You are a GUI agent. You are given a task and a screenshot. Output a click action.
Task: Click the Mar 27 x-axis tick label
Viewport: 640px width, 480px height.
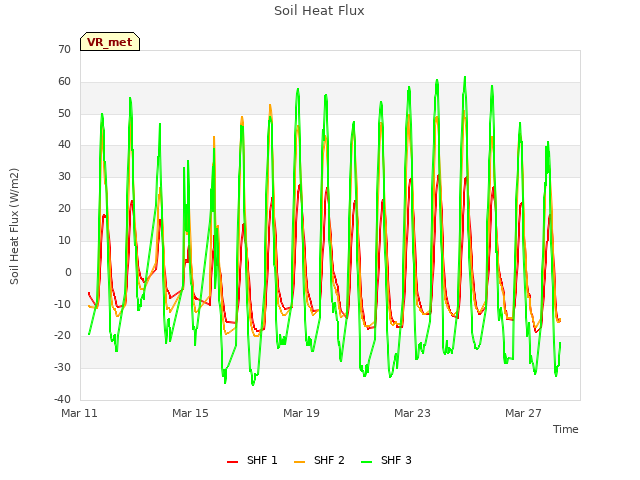523,413
